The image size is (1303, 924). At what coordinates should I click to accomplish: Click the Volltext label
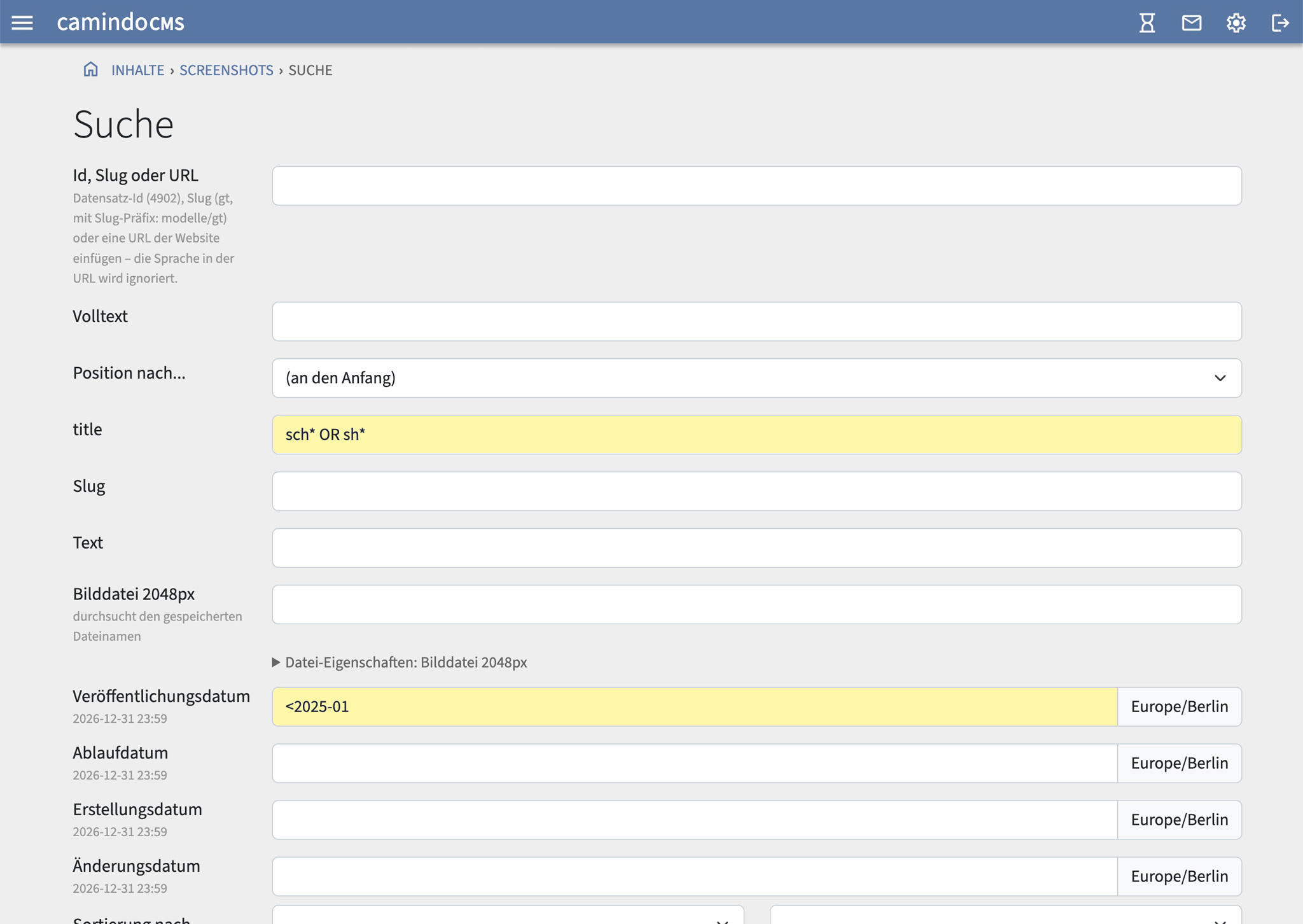(100, 316)
